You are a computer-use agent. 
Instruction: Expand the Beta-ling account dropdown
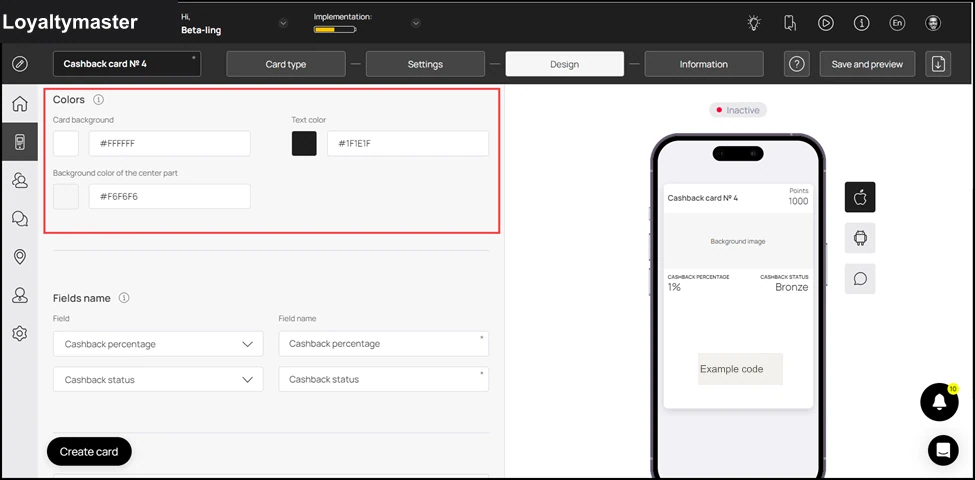pos(283,24)
